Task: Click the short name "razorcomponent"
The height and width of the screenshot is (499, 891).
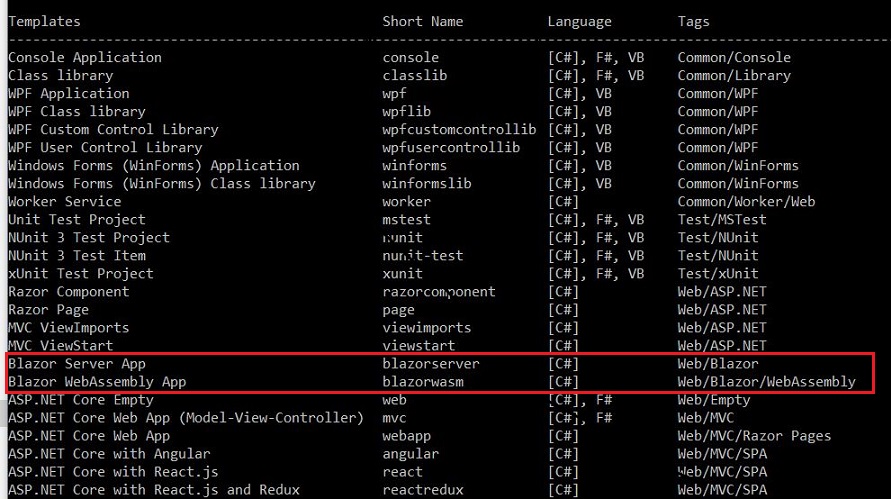Action: (439, 292)
